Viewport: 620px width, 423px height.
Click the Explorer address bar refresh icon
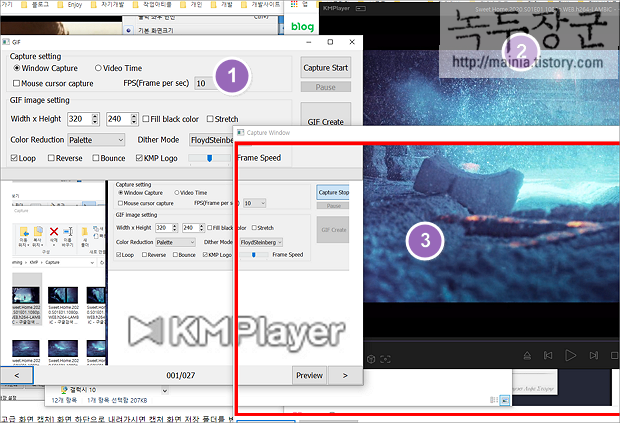102,262
